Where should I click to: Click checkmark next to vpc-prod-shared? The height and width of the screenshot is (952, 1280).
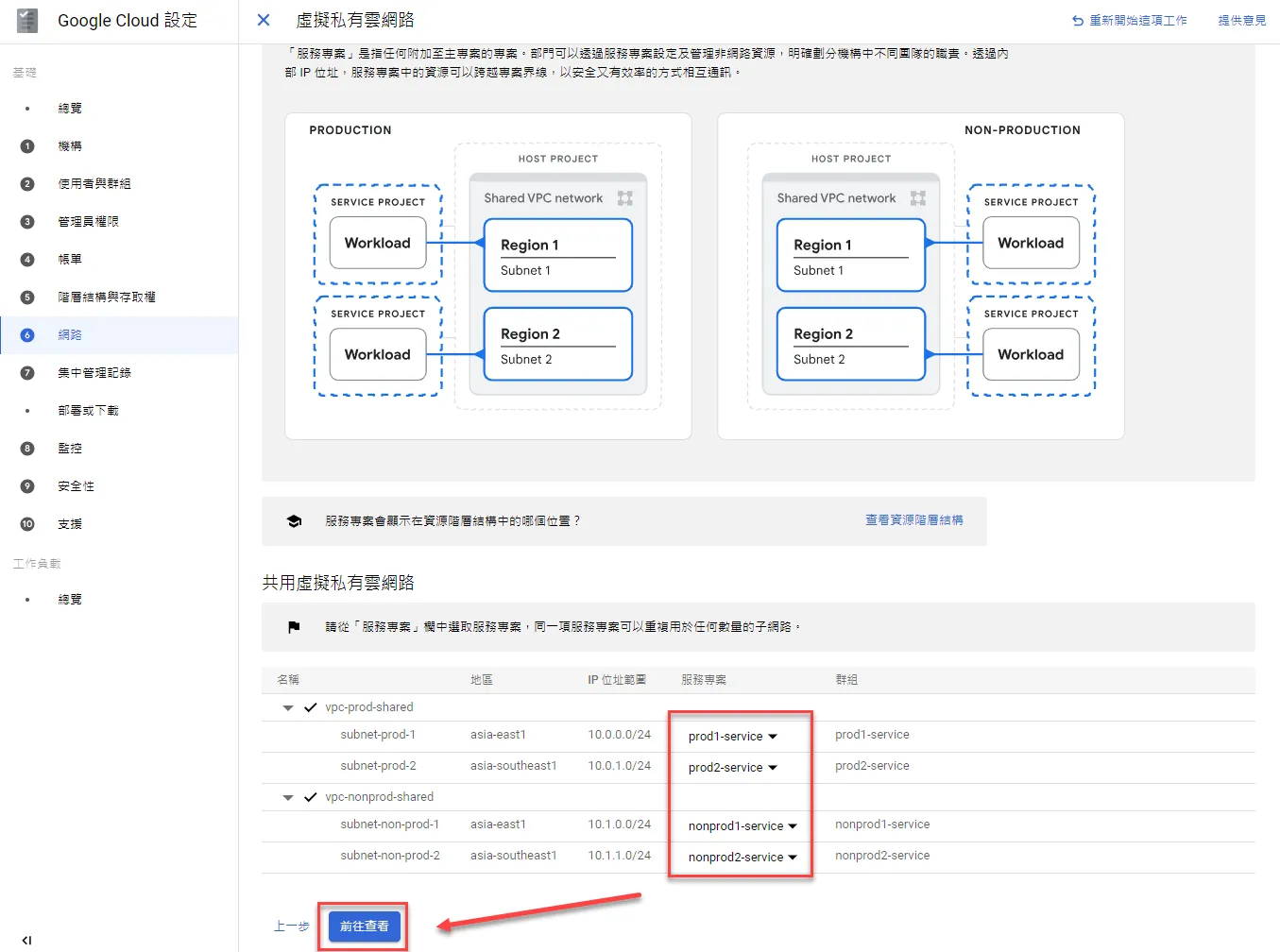click(310, 707)
